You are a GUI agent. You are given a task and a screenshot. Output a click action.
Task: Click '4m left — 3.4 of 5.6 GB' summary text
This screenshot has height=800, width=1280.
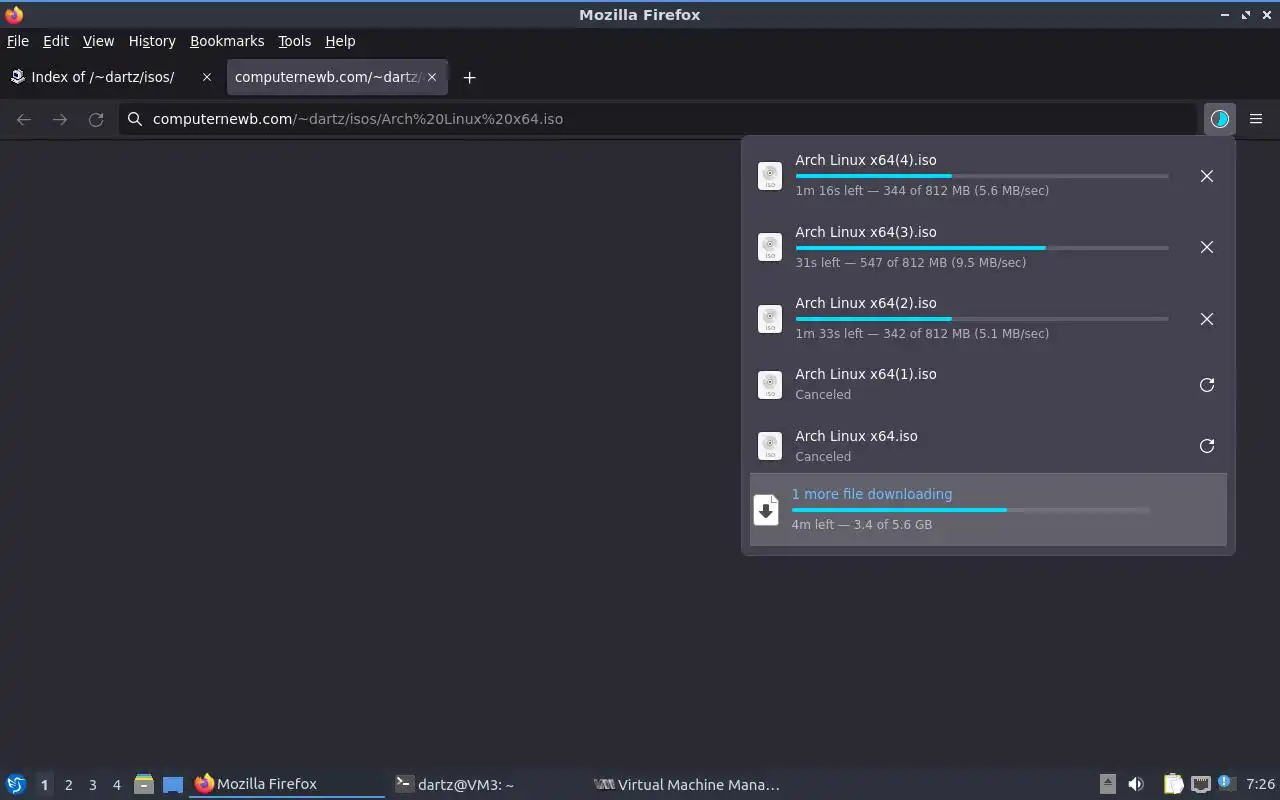[x=862, y=524]
